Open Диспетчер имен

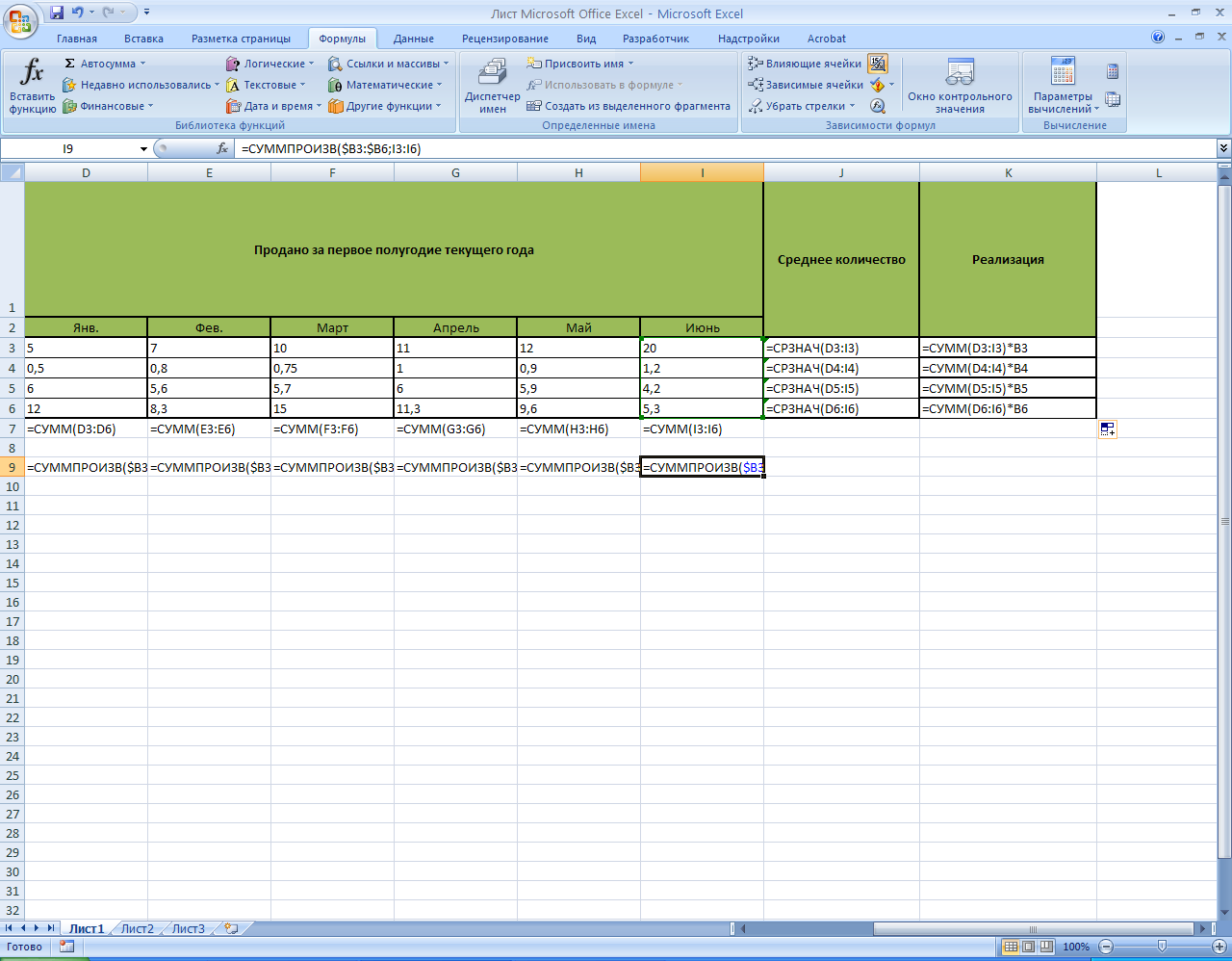(492, 86)
